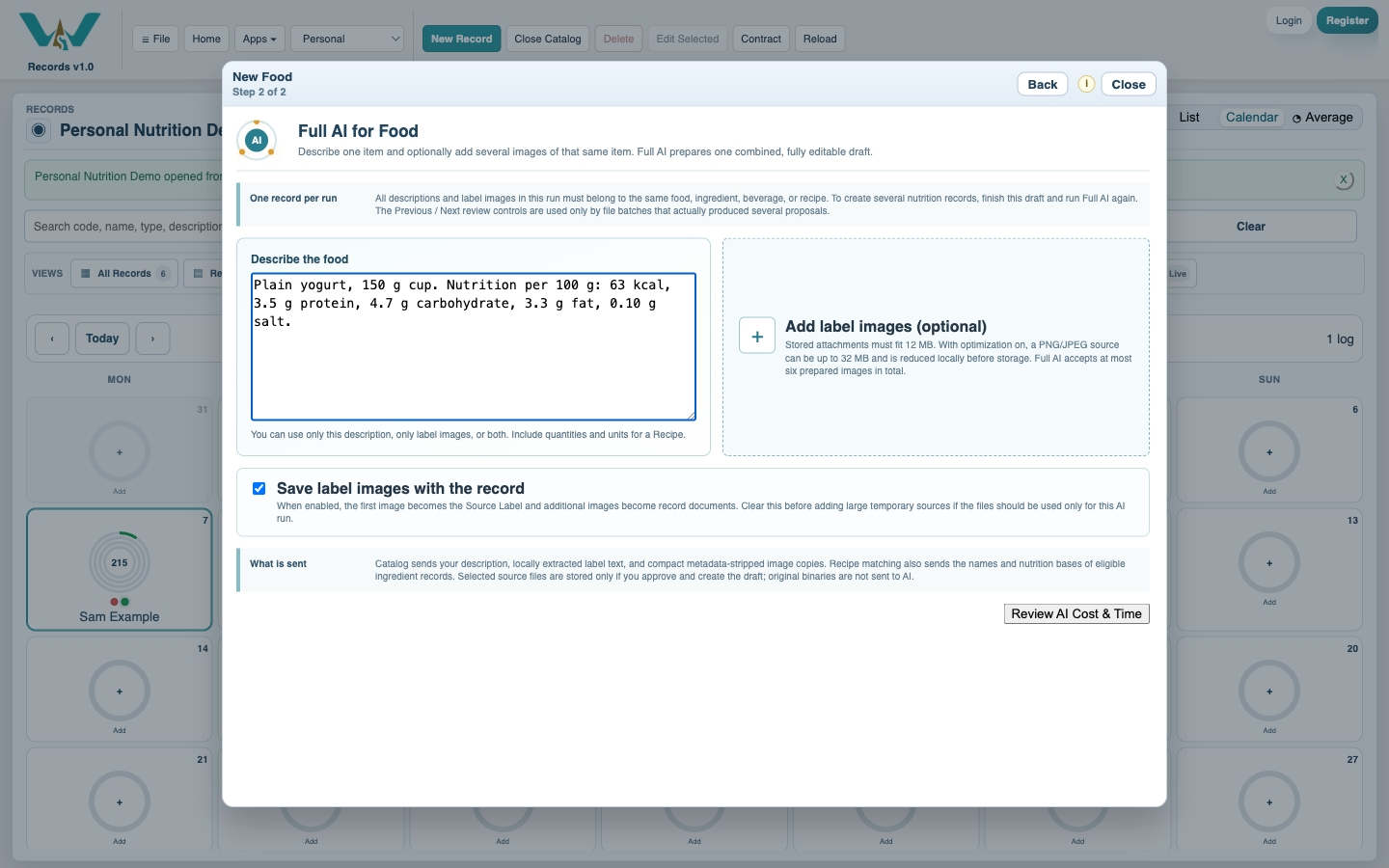This screenshot has height=868, width=1389.
Task: Open the Personal catalog selector
Action: (347, 39)
